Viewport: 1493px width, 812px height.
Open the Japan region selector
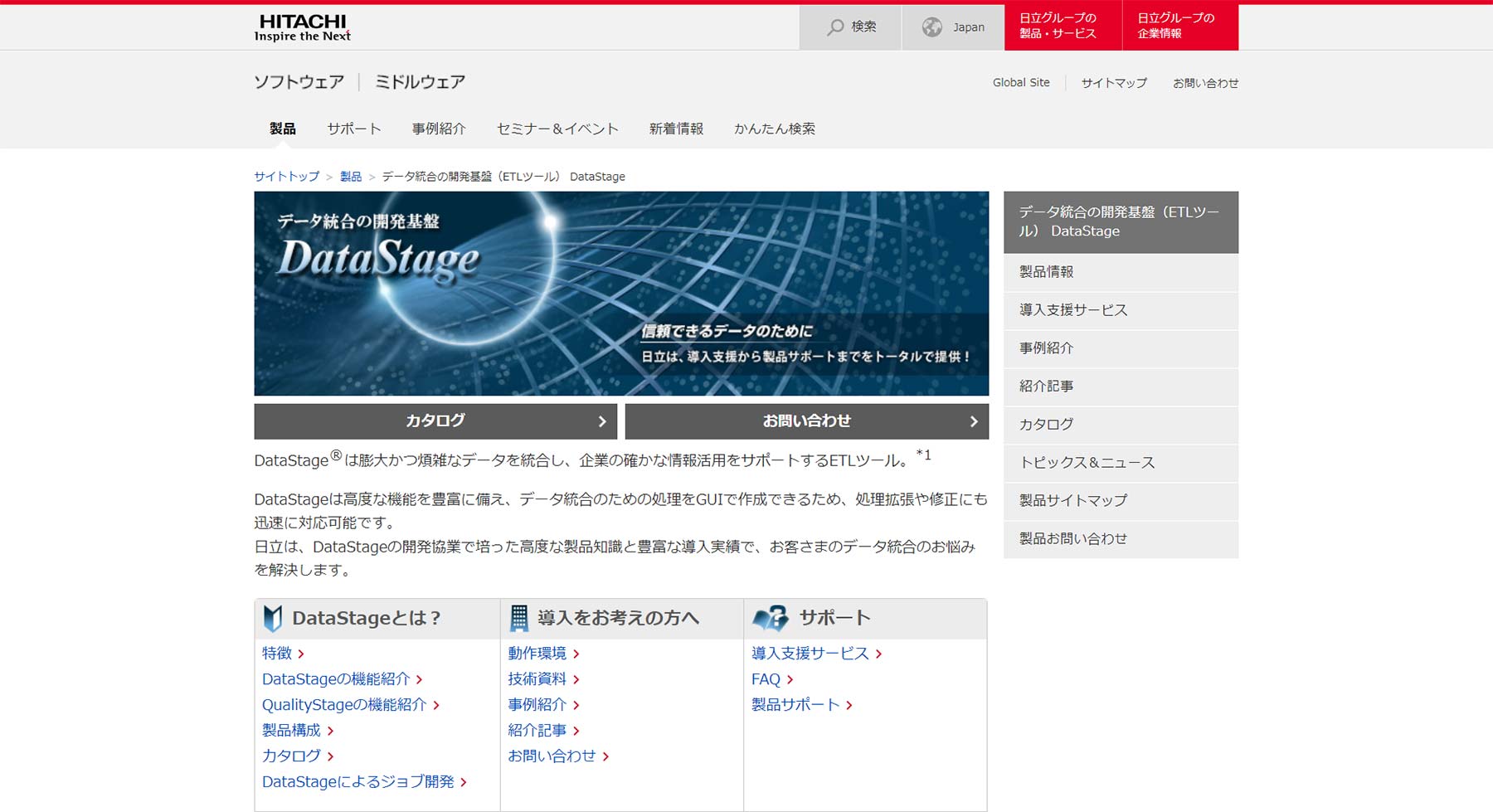(x=953, y=27)
